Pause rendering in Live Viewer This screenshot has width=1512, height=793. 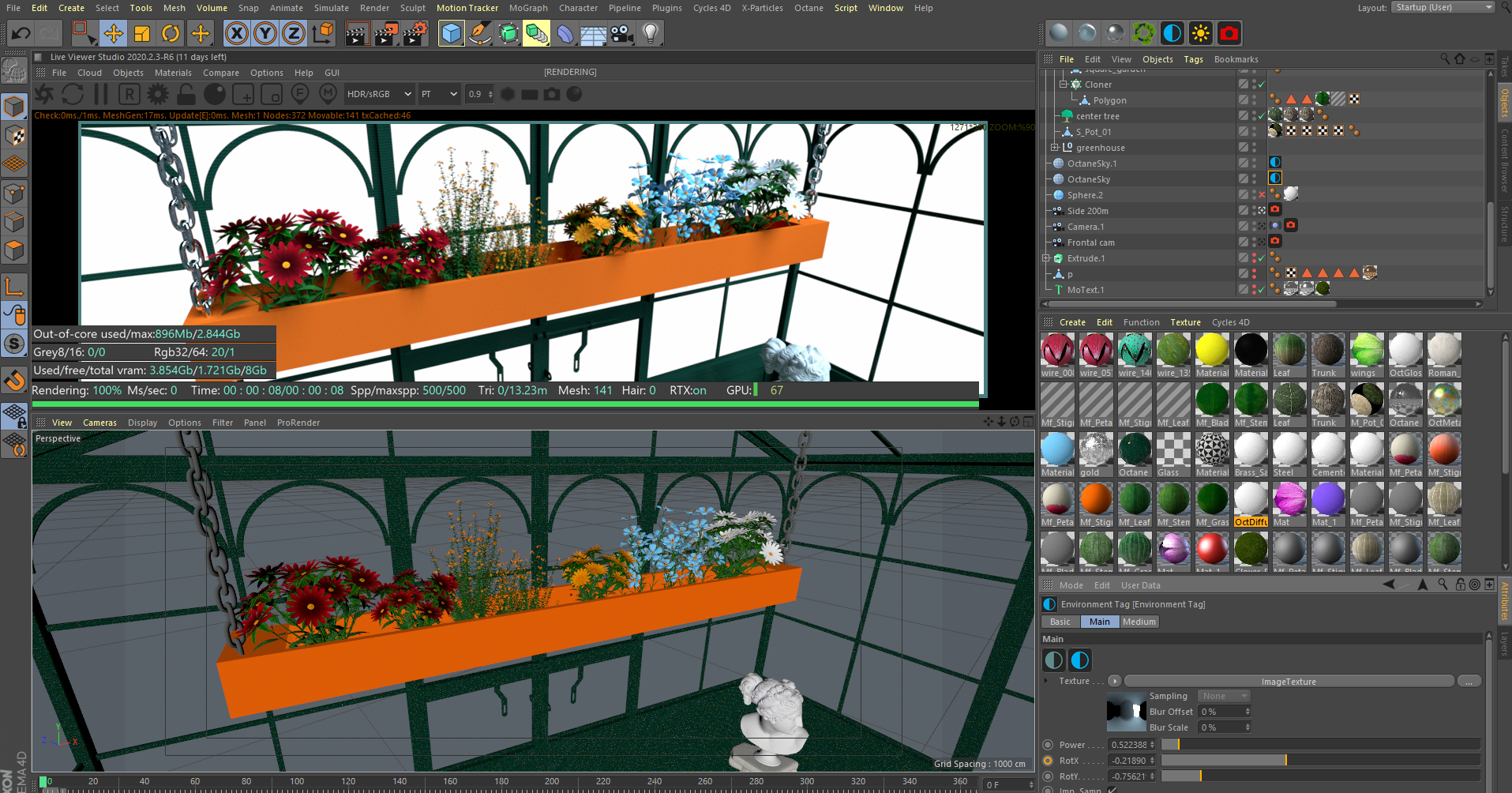[x=101, y=94]
